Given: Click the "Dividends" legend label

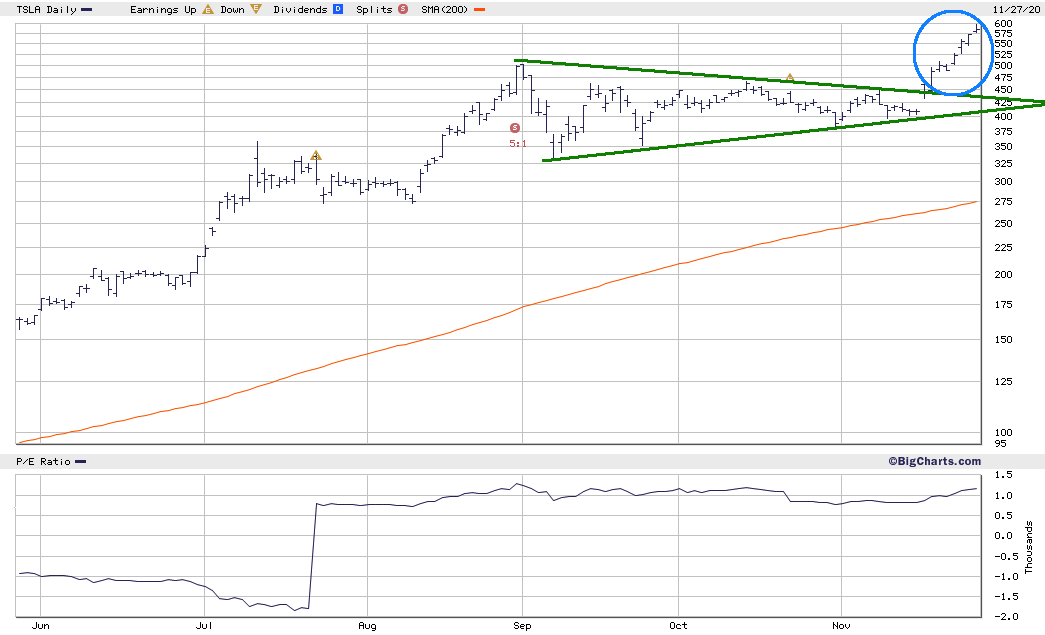Looking at the screenshot, I should click(x=300, y=9).
